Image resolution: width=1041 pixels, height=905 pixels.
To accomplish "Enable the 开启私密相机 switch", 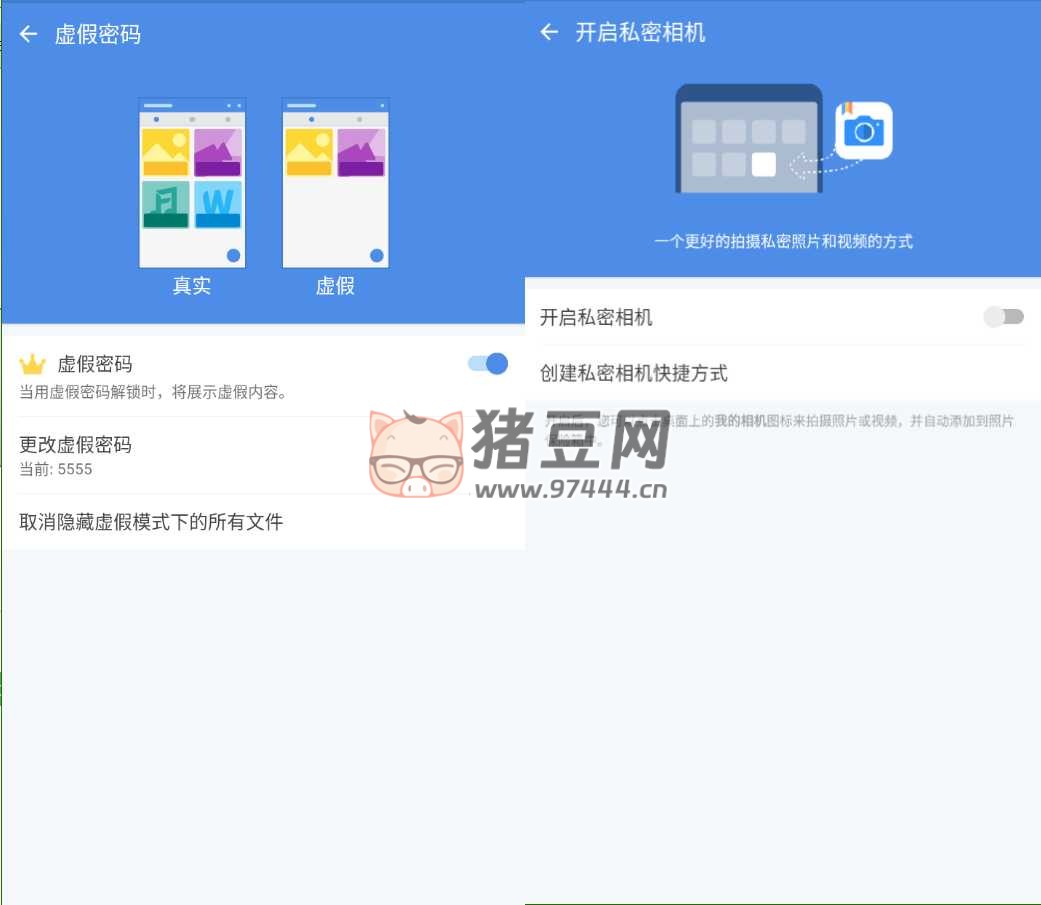I will coord(1004,317).
